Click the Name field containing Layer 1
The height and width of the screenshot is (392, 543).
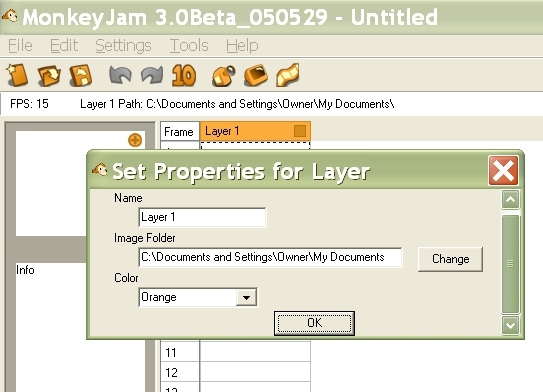click(x=202, y=217)
